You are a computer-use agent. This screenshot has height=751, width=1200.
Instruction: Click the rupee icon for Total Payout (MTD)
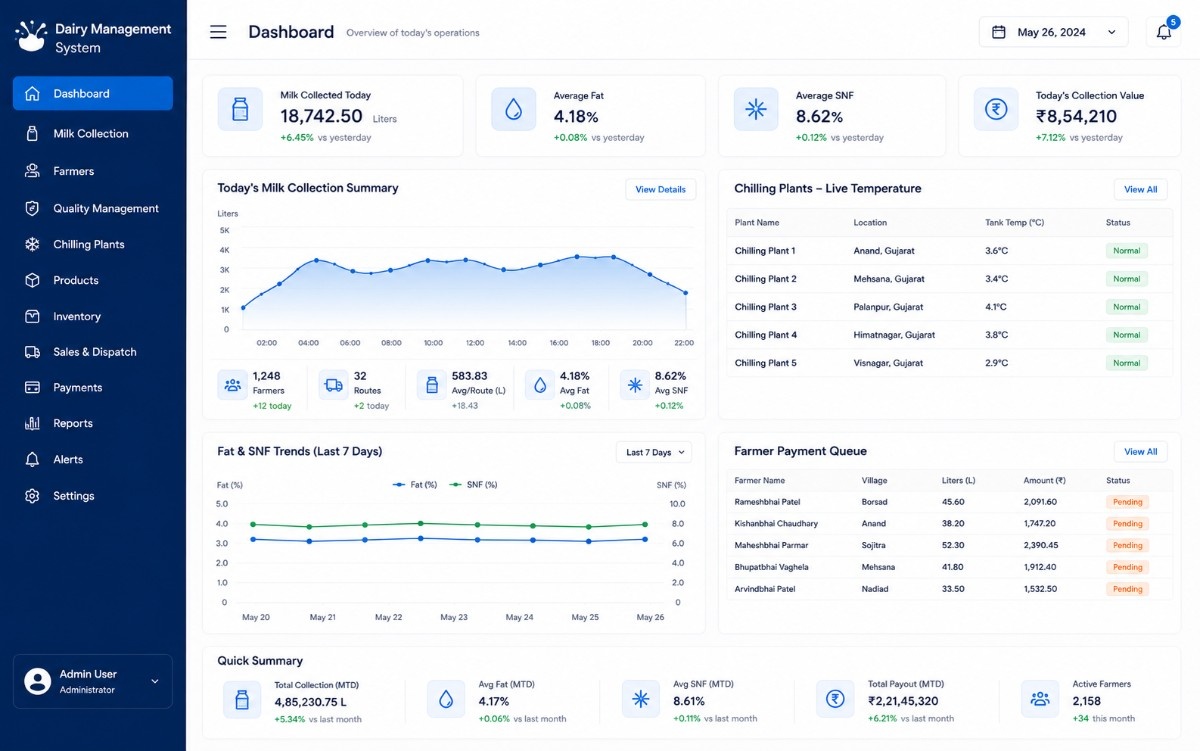pos(834,700)
